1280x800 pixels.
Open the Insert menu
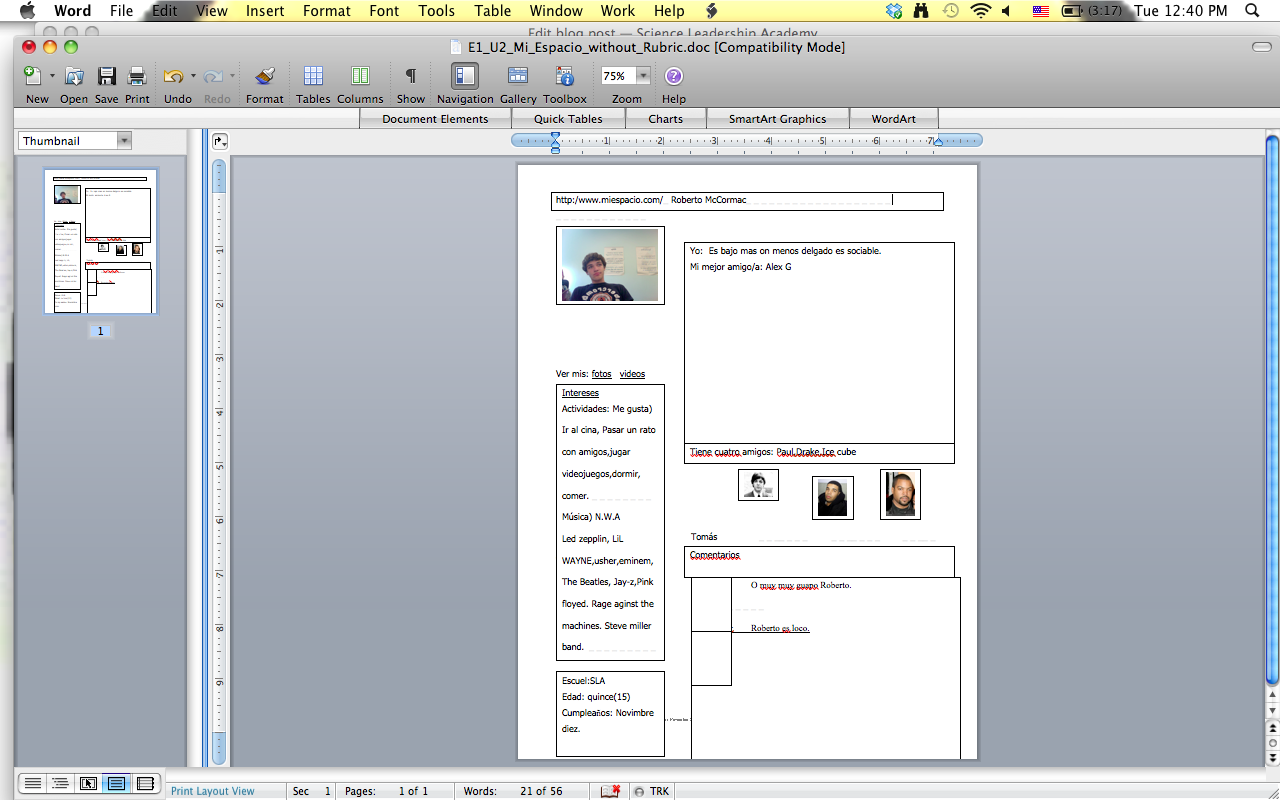point(265,11)
